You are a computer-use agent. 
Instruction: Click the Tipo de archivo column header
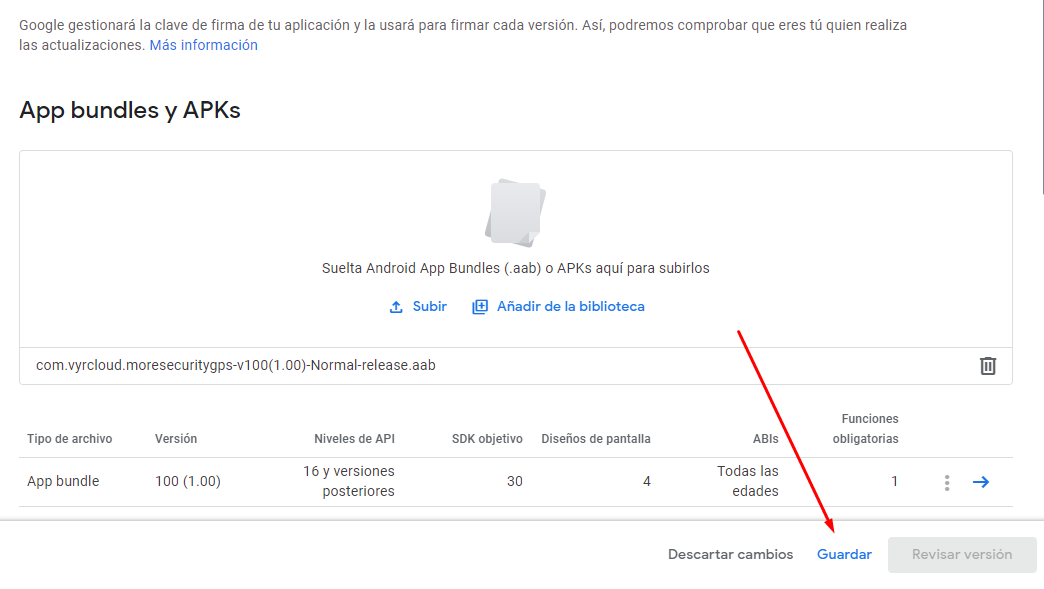pos(69,439)
